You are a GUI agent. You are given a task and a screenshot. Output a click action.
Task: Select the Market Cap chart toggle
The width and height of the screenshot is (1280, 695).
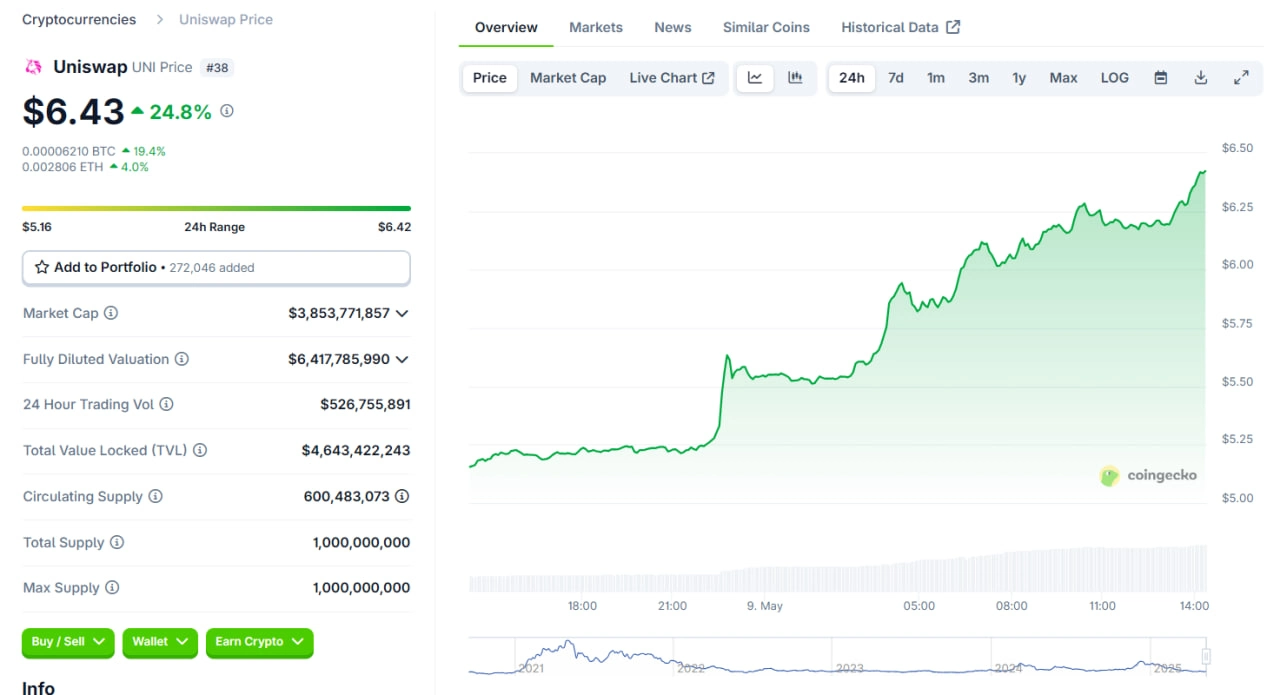coord(568,78)
